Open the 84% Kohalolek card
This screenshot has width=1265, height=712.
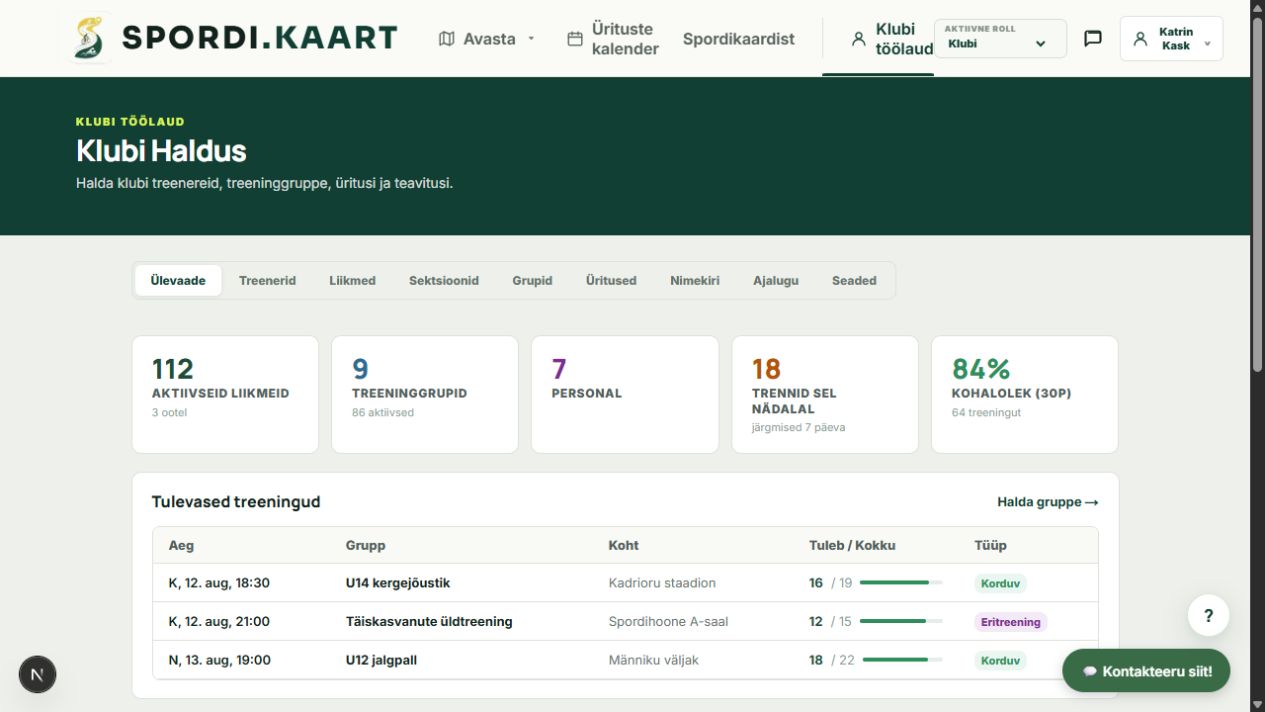click(x=1025, y=394)
